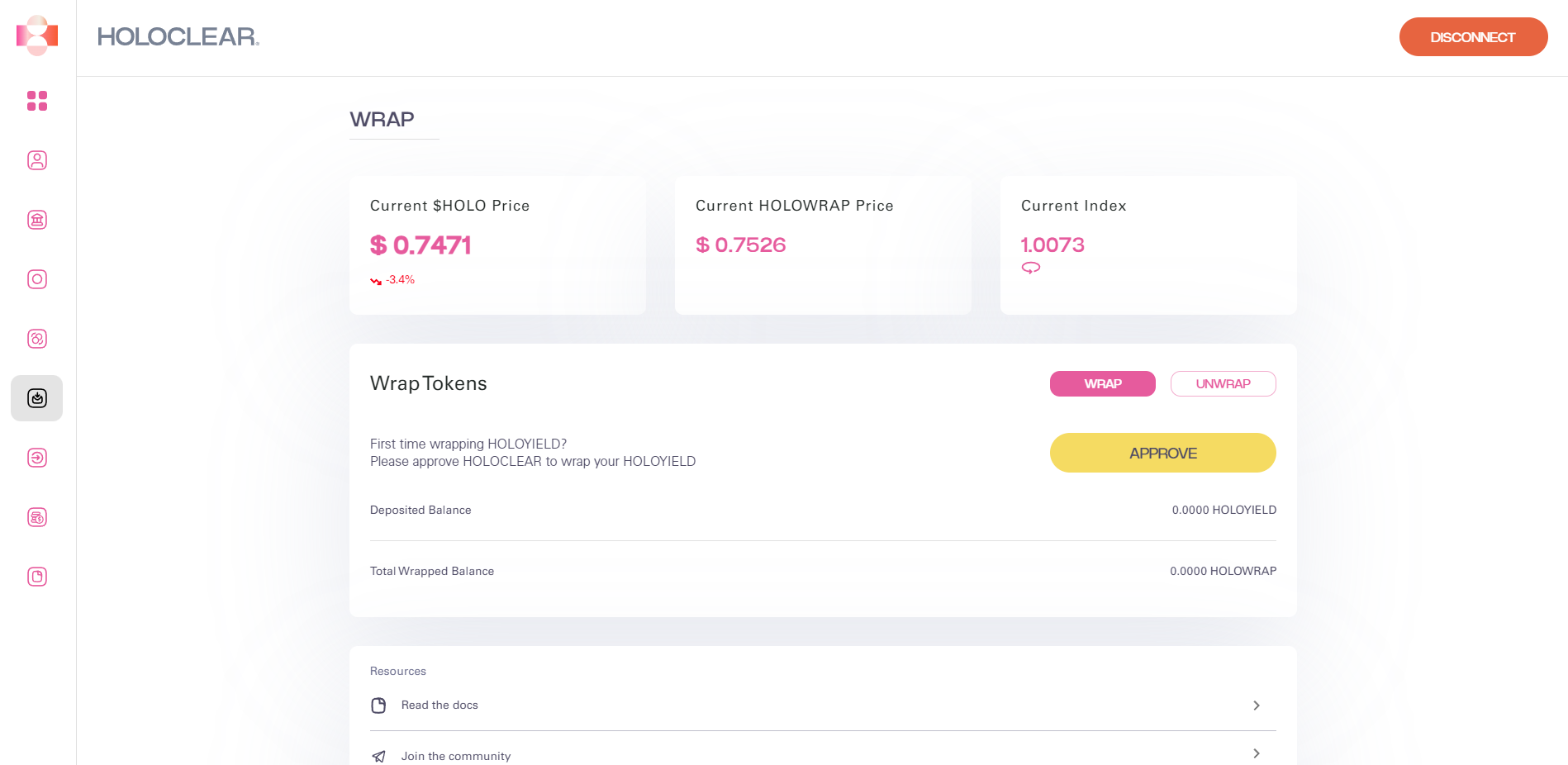The image size is (1568, 765).
Task: Click the 0.0000 HOLOWRAP wrapped balance
Action: click(x=1224, y=571)
